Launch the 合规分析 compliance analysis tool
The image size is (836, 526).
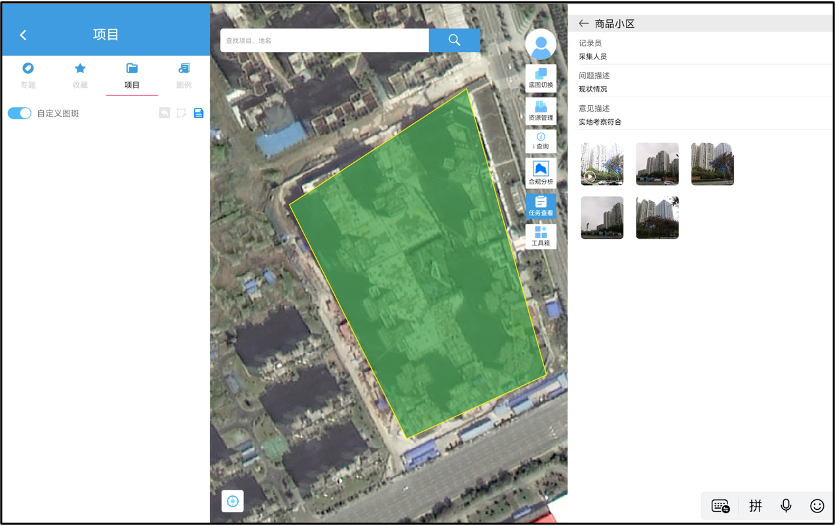pos(540,173)
